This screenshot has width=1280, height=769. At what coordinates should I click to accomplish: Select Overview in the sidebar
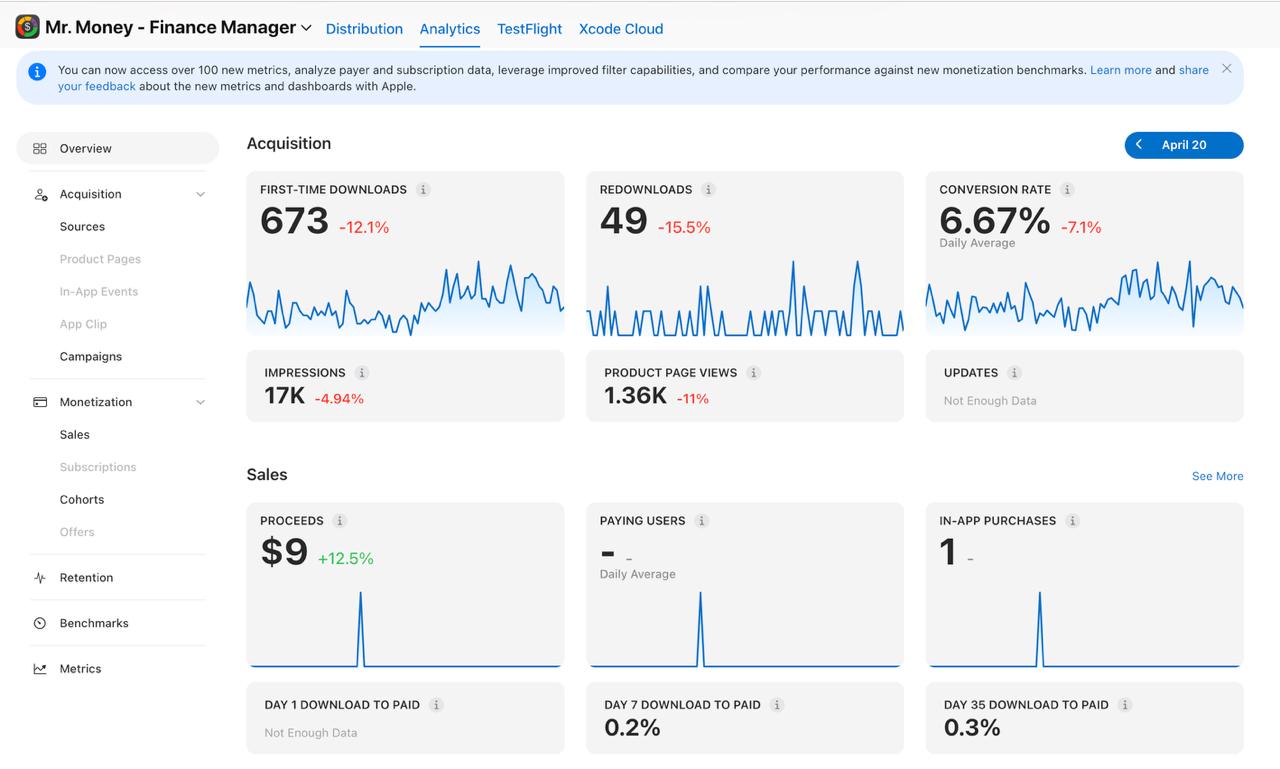(118, 148)
